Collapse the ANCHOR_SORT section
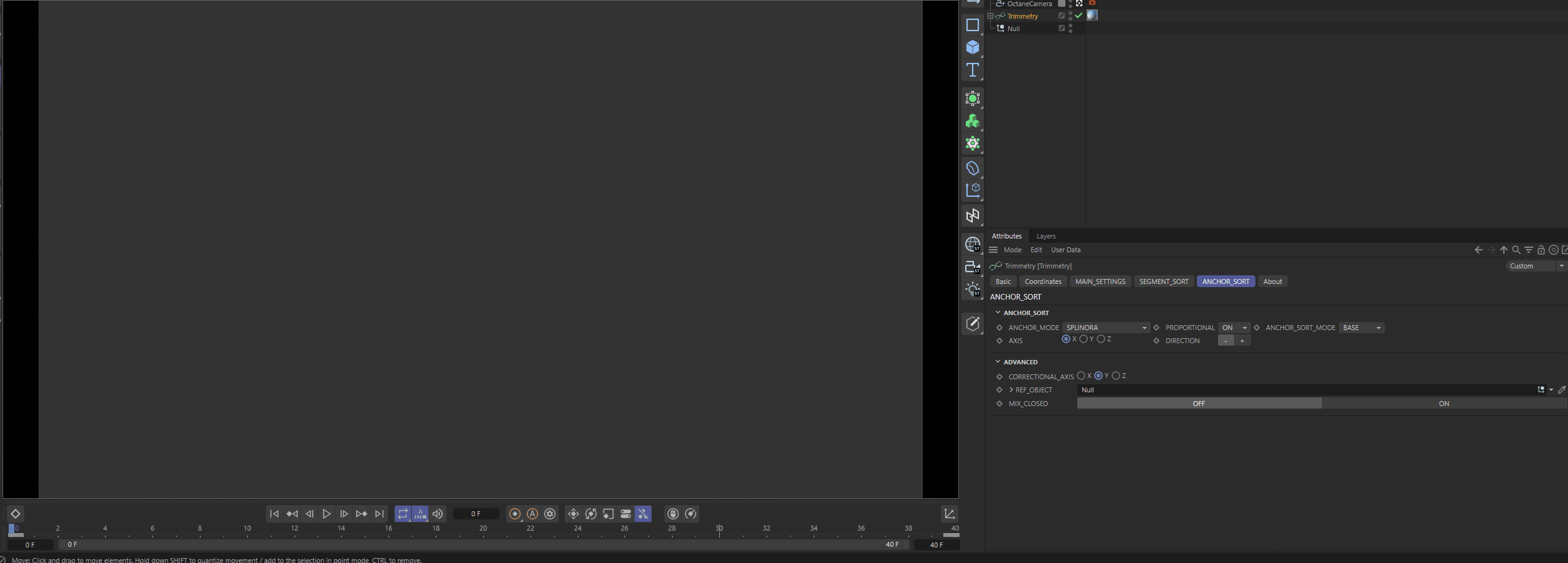The image size is (1568, 563). (998, 312)
